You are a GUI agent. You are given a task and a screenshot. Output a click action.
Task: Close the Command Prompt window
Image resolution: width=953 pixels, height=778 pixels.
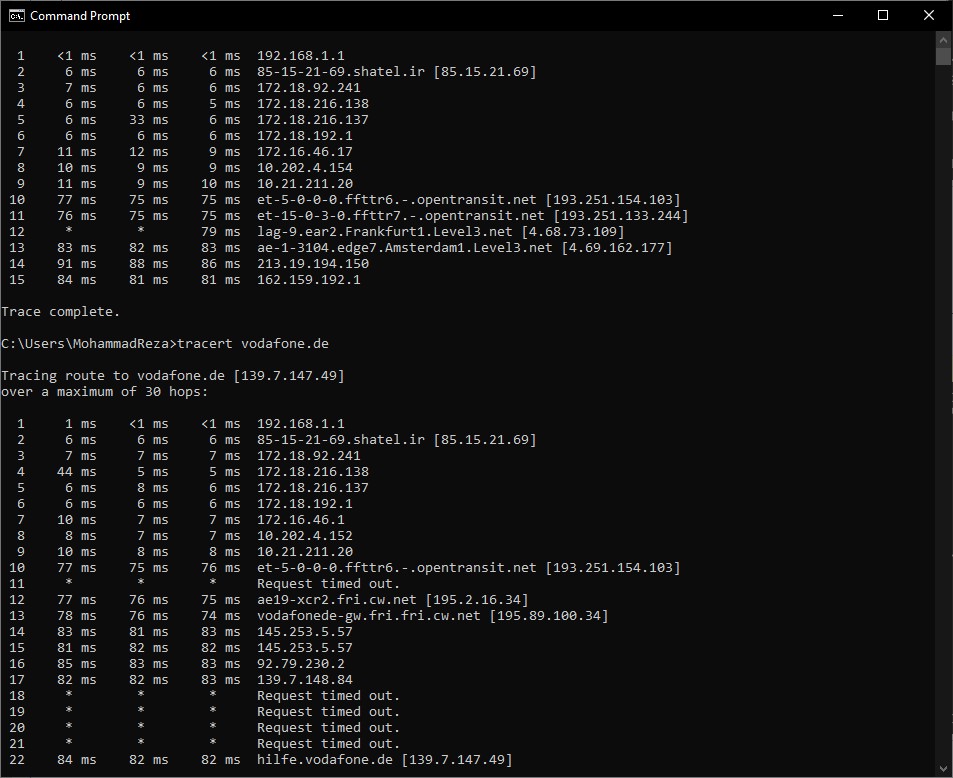tap(929, 15)
